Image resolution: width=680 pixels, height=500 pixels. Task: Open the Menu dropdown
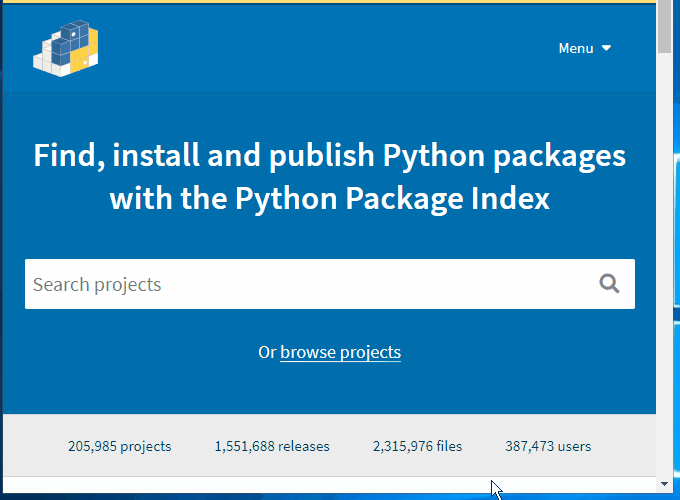(585, 48)
